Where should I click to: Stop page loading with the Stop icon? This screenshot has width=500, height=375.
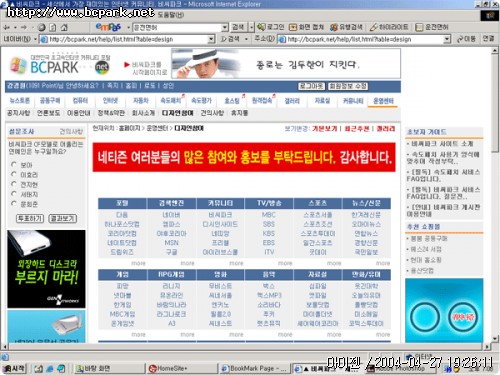point(42,27)
